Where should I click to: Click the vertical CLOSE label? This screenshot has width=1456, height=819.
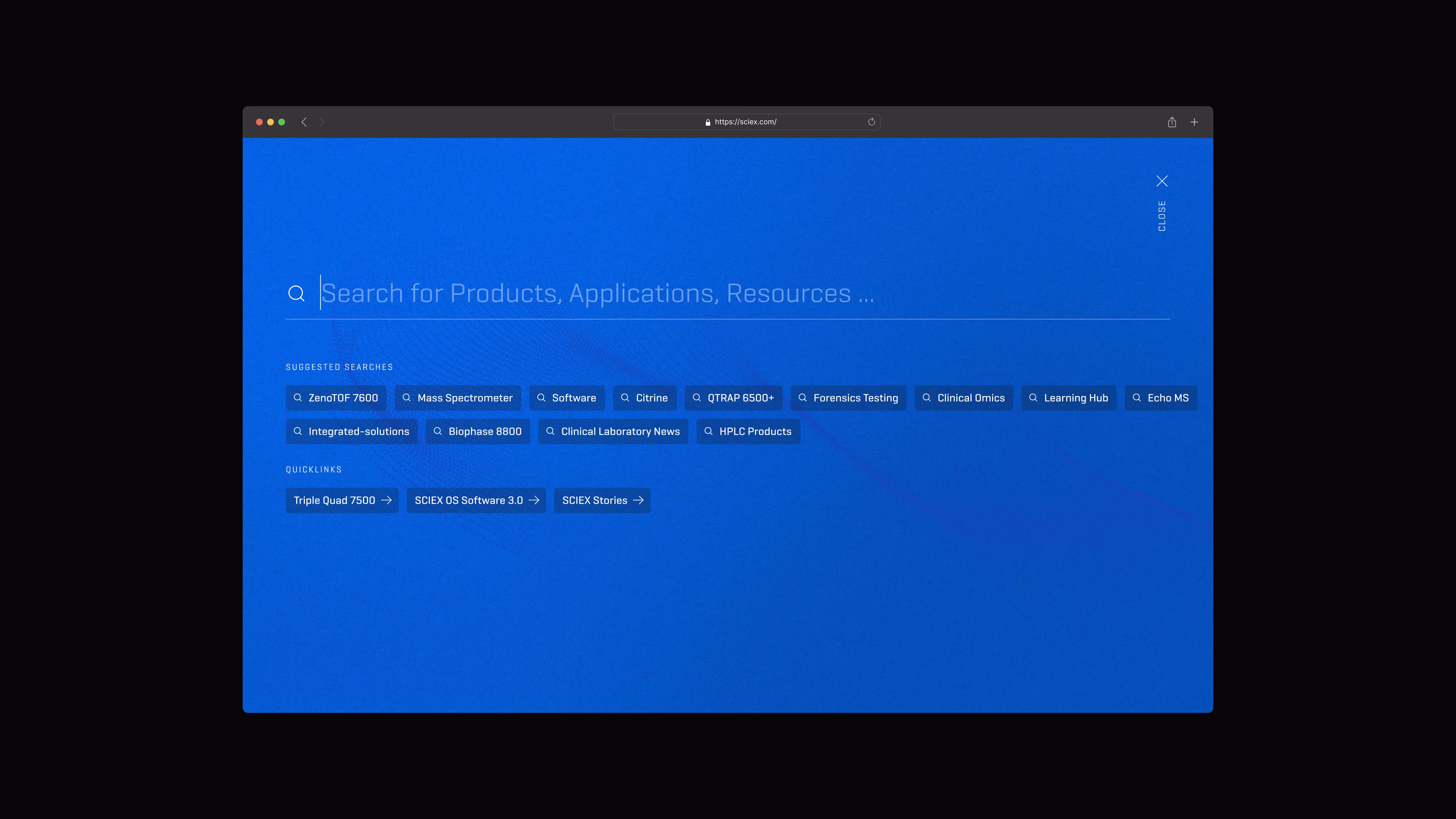point(1162,216)
